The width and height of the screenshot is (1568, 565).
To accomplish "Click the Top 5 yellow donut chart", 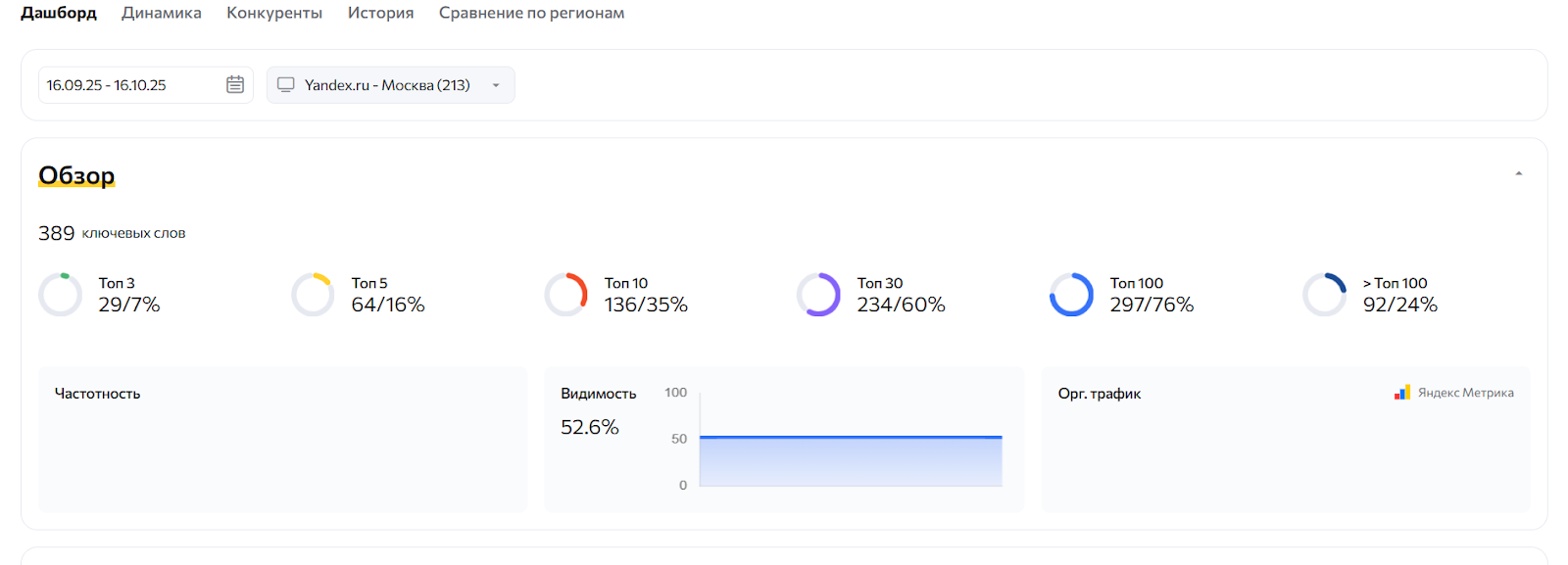I will pos(313,295).
